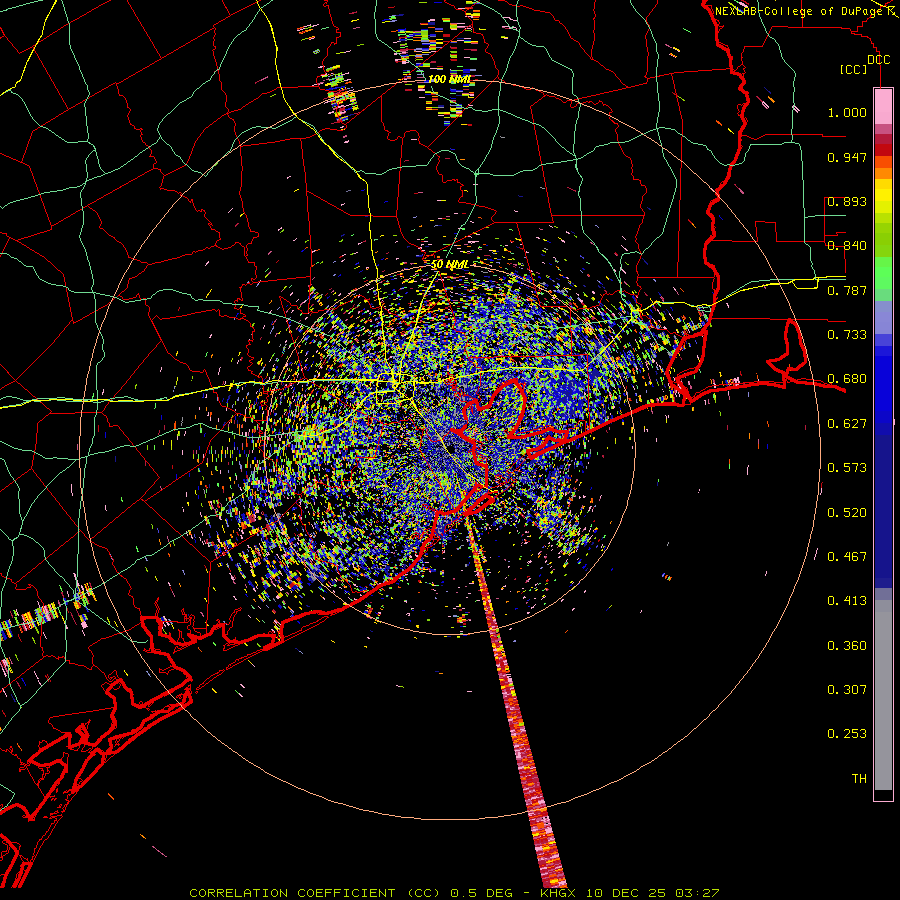Click the 0.787 scale value
The image size is (900, 900).
click(x=847, y=290)
